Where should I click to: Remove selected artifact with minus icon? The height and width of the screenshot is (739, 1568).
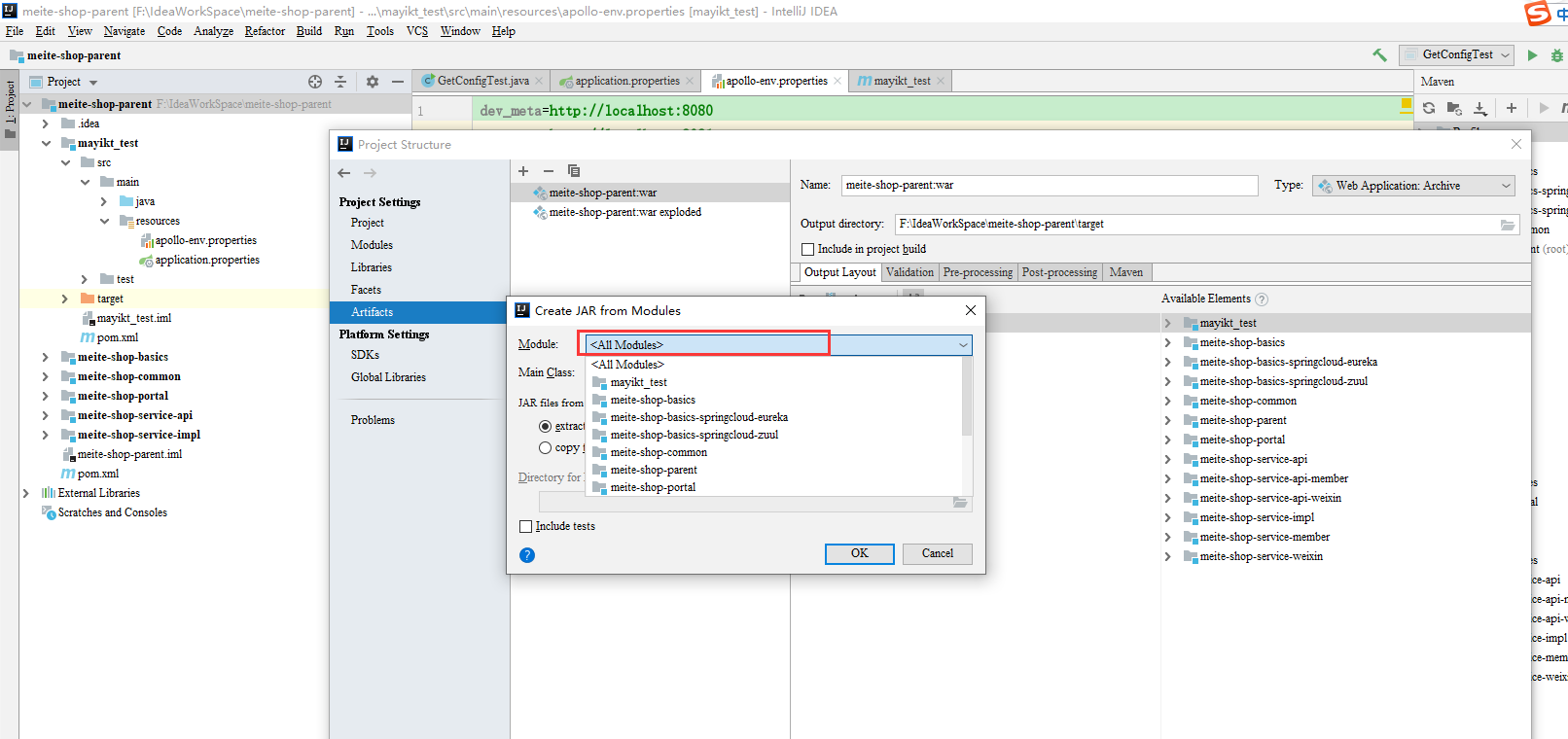pyautogui.click(x=548, y=171)
